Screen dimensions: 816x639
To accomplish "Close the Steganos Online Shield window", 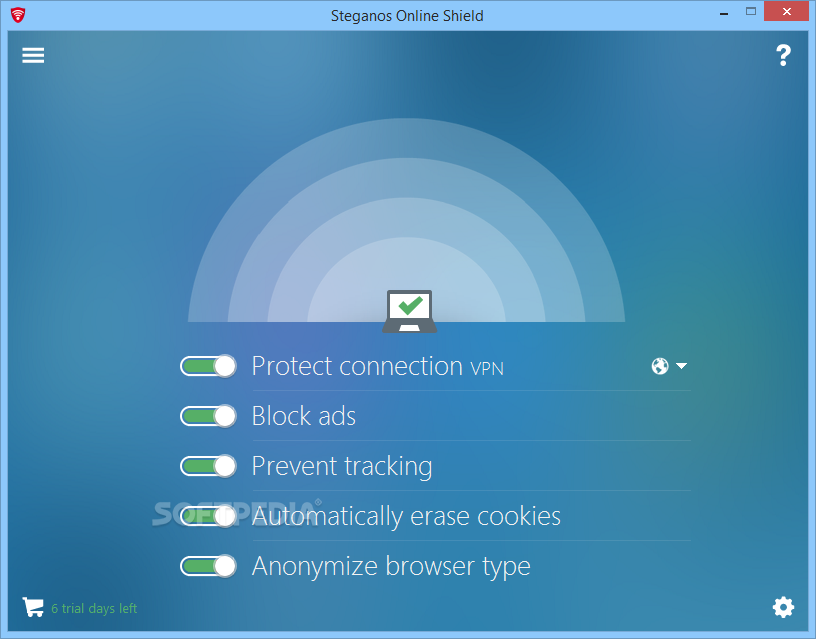I will pos(787,11).
